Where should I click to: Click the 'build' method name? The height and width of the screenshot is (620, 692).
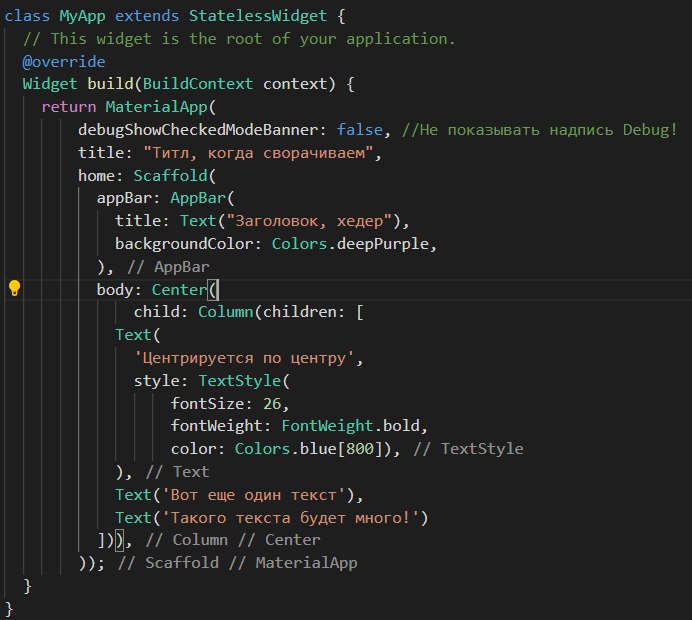110,84
